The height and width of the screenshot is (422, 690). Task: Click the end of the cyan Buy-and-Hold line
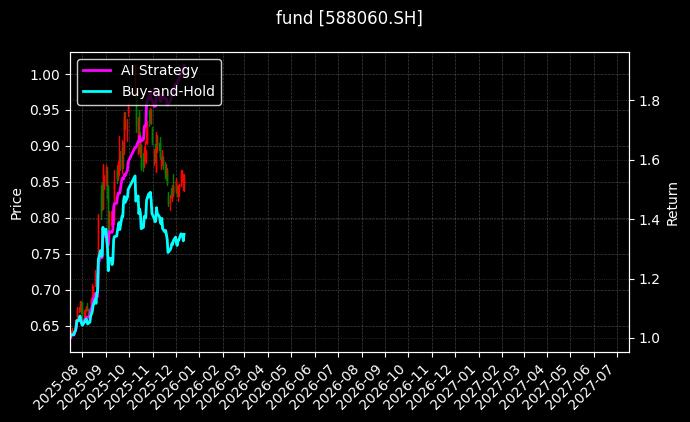[184, 234]
